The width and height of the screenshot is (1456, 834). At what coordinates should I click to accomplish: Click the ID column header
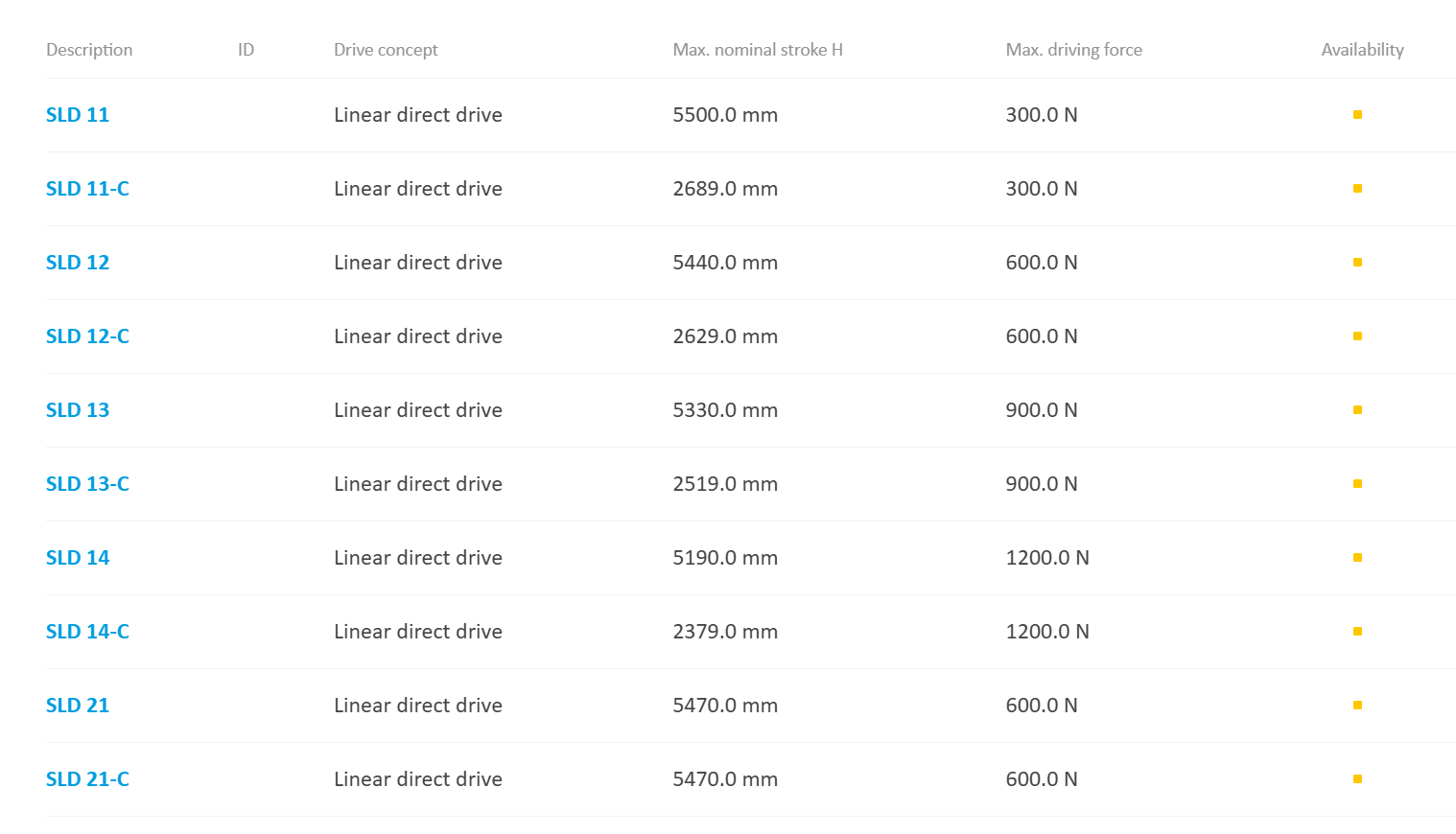246,50
